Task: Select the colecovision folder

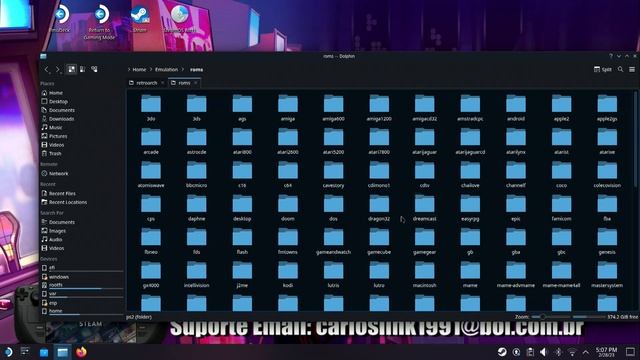Action: [607, 174]
